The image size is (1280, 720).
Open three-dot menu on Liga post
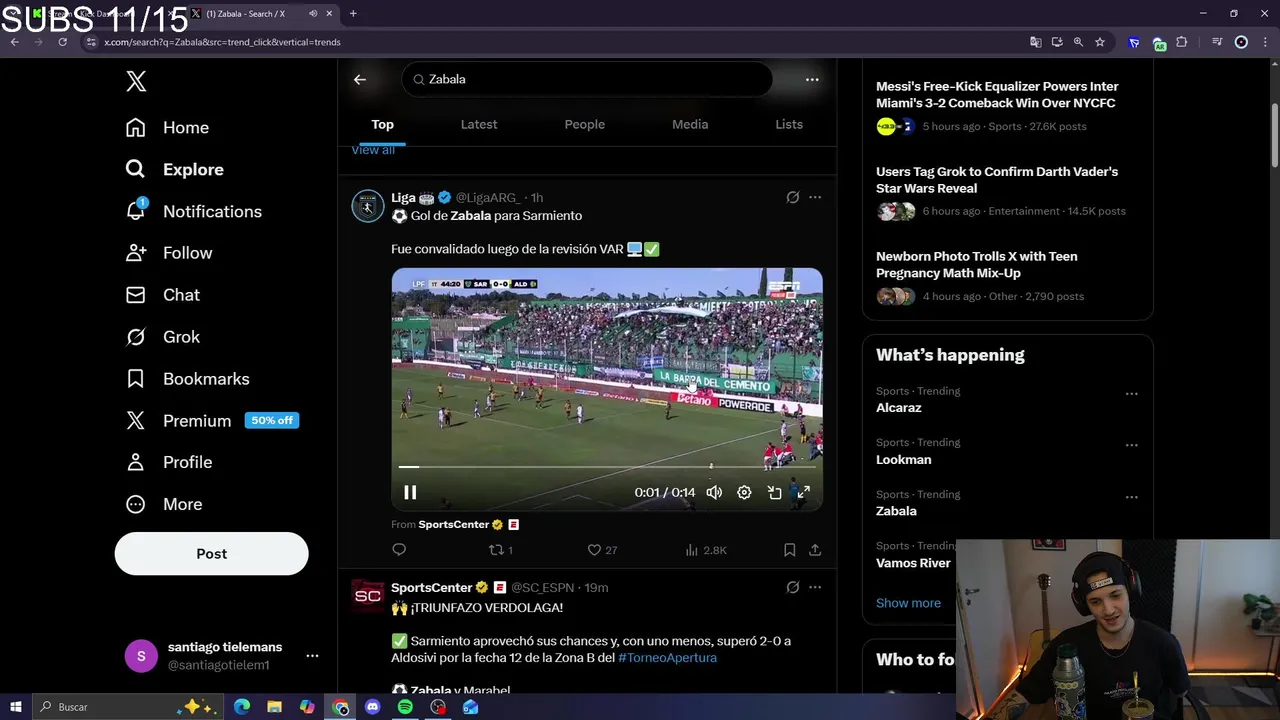click(815, 198)
